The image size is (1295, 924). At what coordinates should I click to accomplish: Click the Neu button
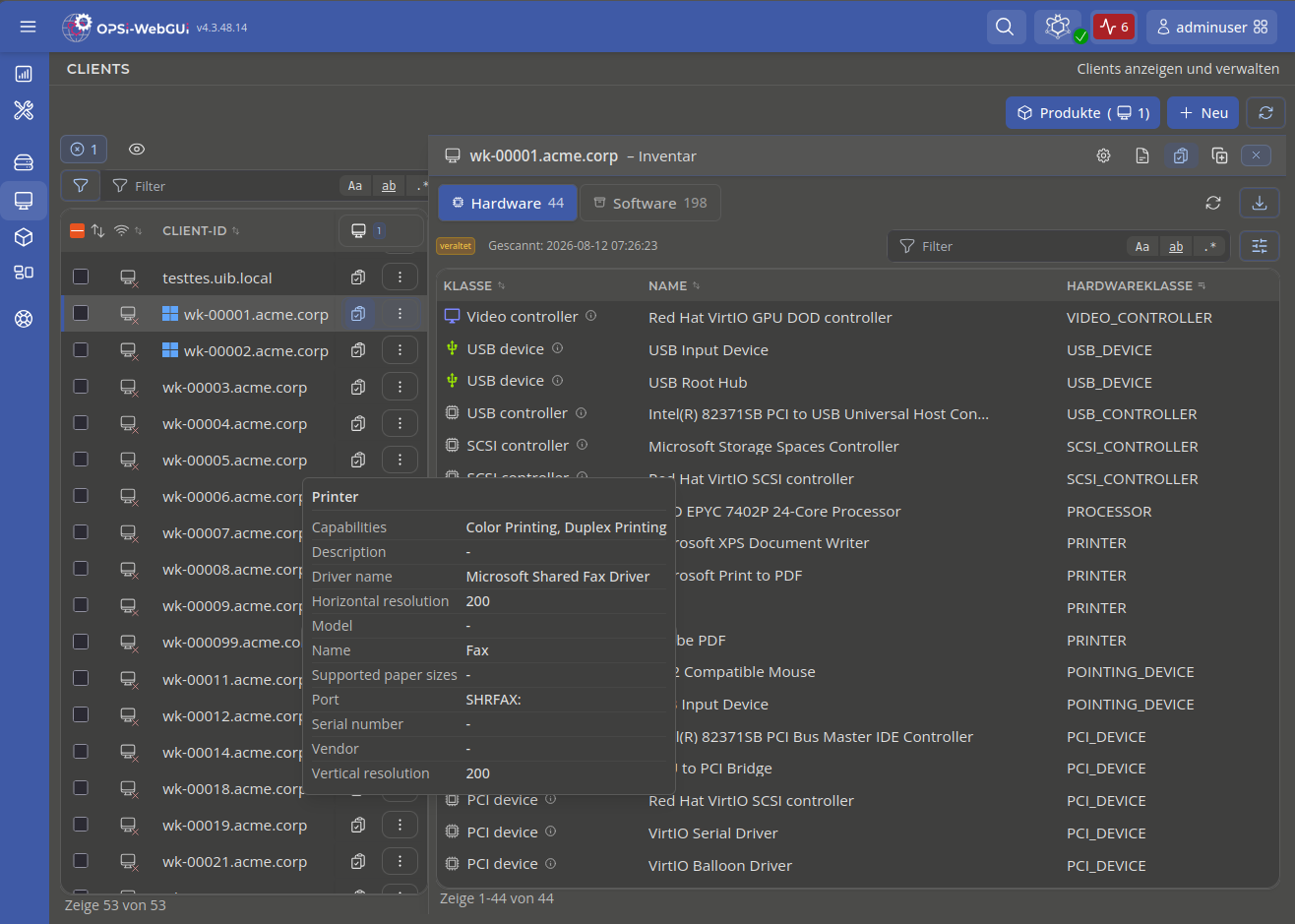(x=1203, y=113)
